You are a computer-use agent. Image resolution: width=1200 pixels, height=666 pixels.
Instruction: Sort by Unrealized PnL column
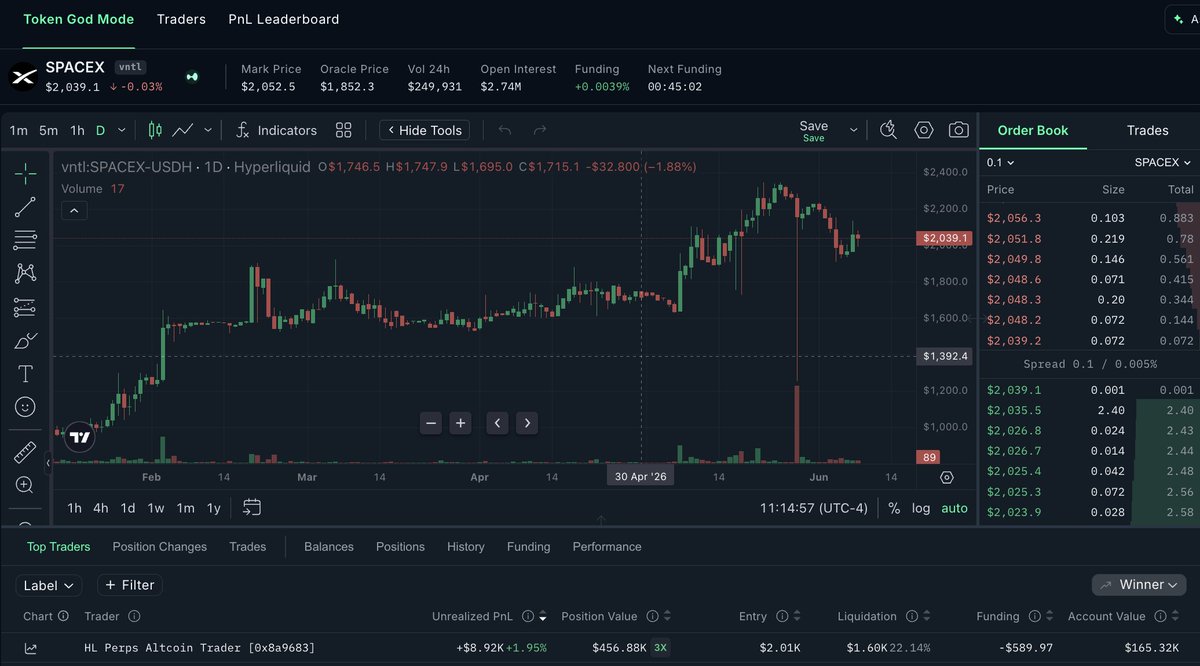coord(489,616)
